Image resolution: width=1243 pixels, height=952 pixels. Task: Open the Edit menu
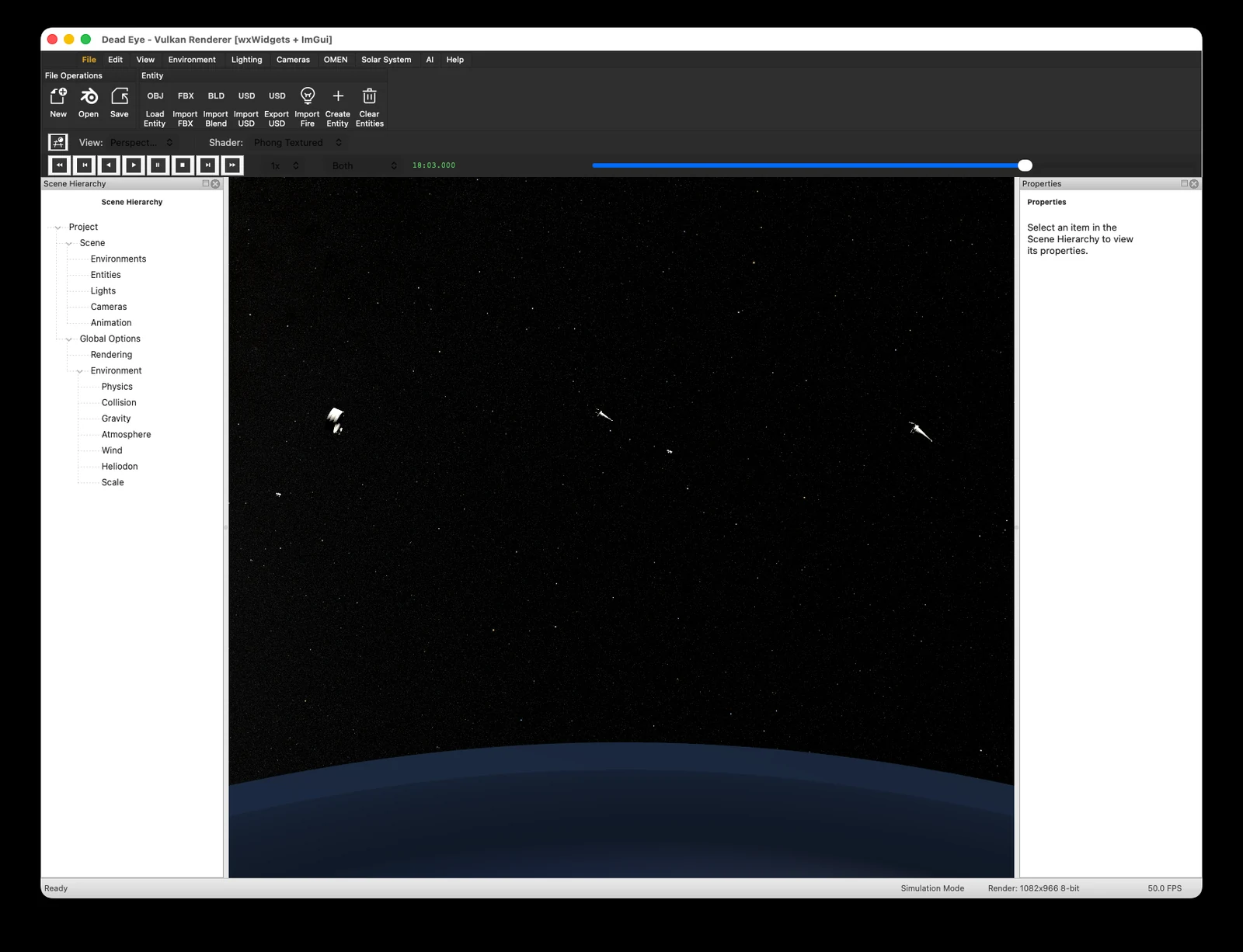(115, 60)
